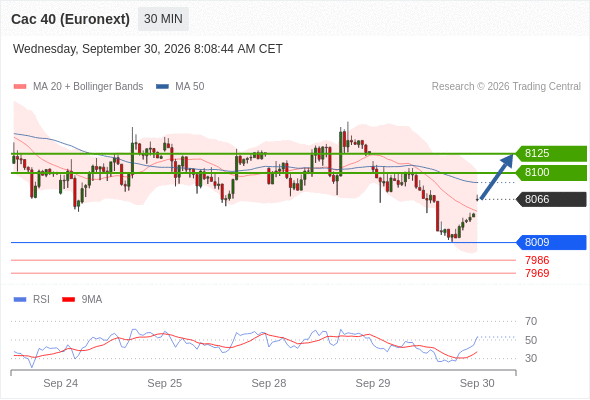Select the chart timestamp text
The image size is (590, 400).
pos(148,49)
